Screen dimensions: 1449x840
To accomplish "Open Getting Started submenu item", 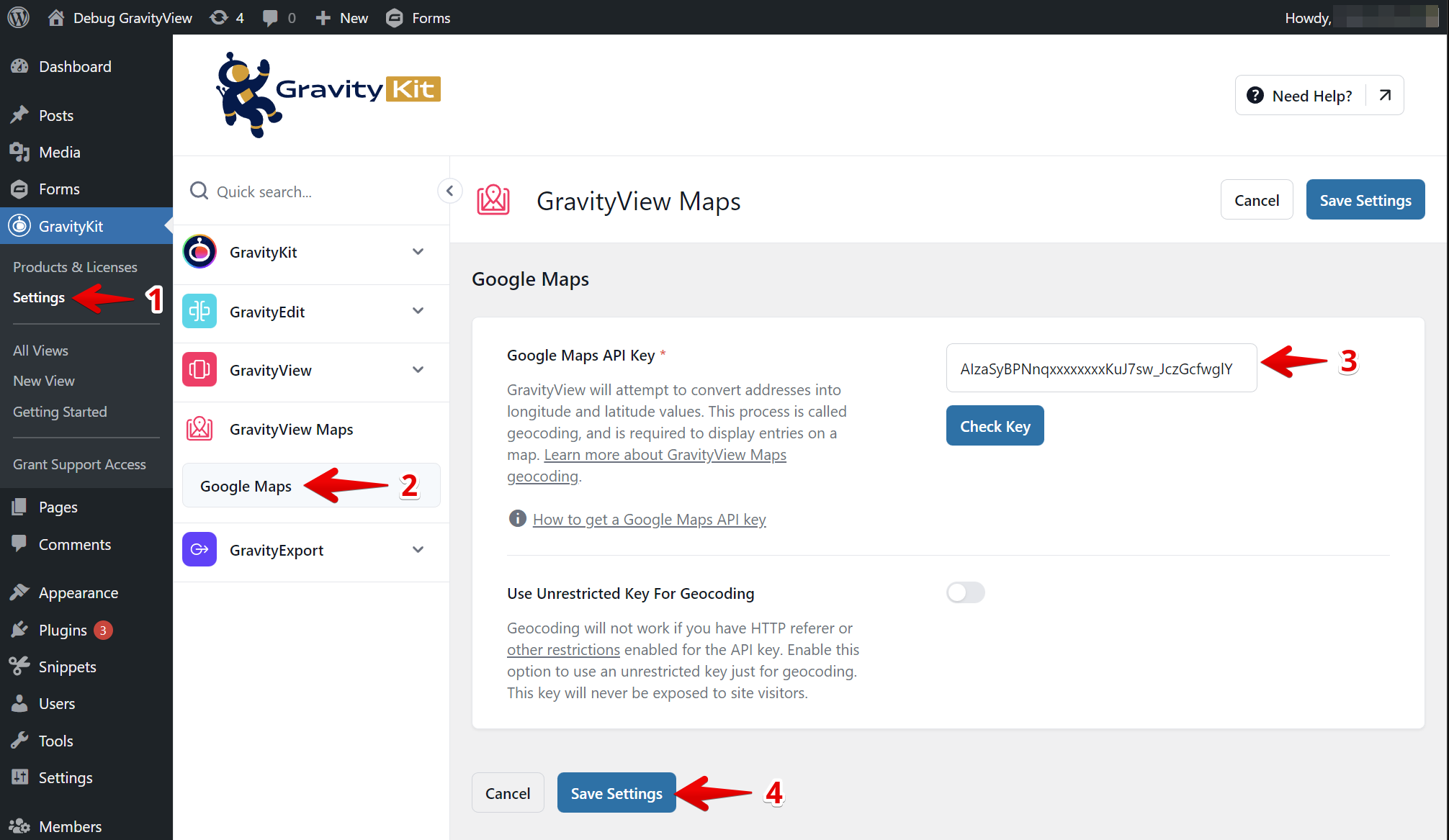I will pos(60,412).
